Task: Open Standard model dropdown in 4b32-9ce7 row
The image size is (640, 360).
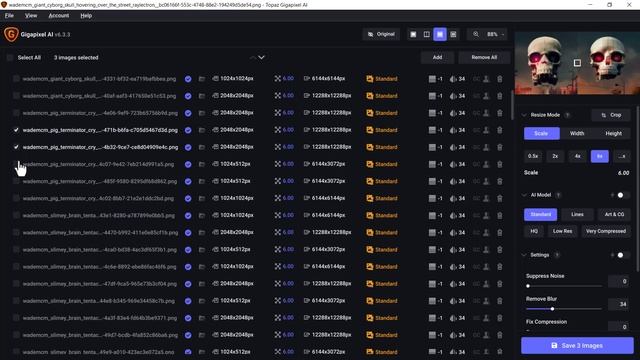Action: point(382,147)
